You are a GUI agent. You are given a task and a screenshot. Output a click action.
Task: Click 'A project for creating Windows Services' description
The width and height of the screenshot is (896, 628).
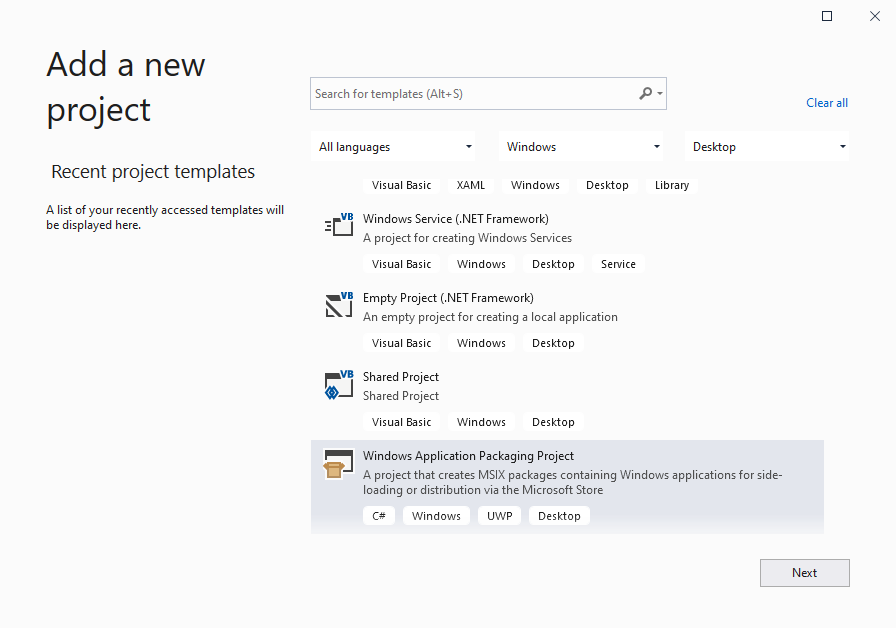coord(467,238)
